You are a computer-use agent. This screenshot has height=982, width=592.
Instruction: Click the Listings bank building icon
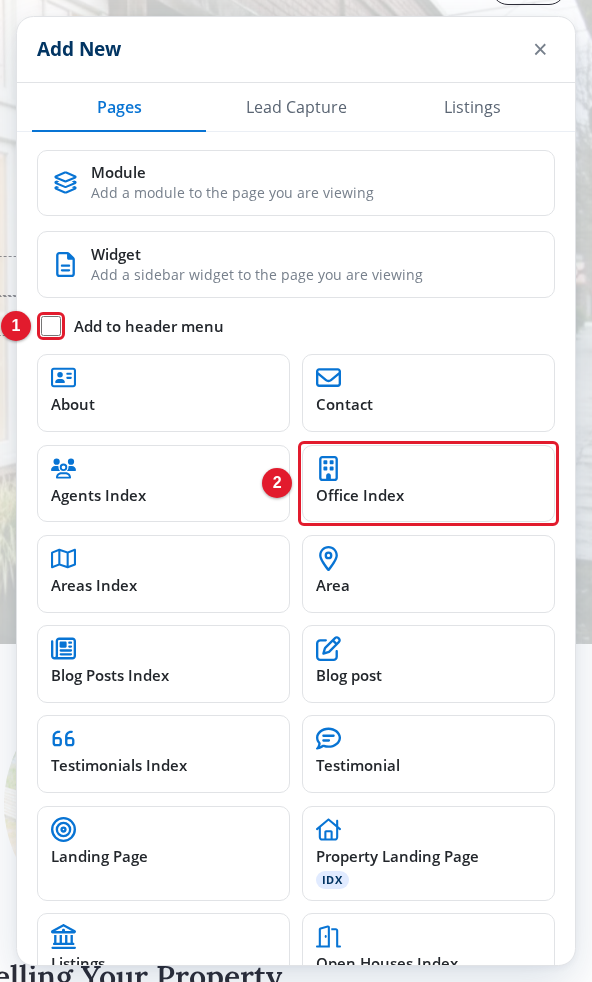63,936
